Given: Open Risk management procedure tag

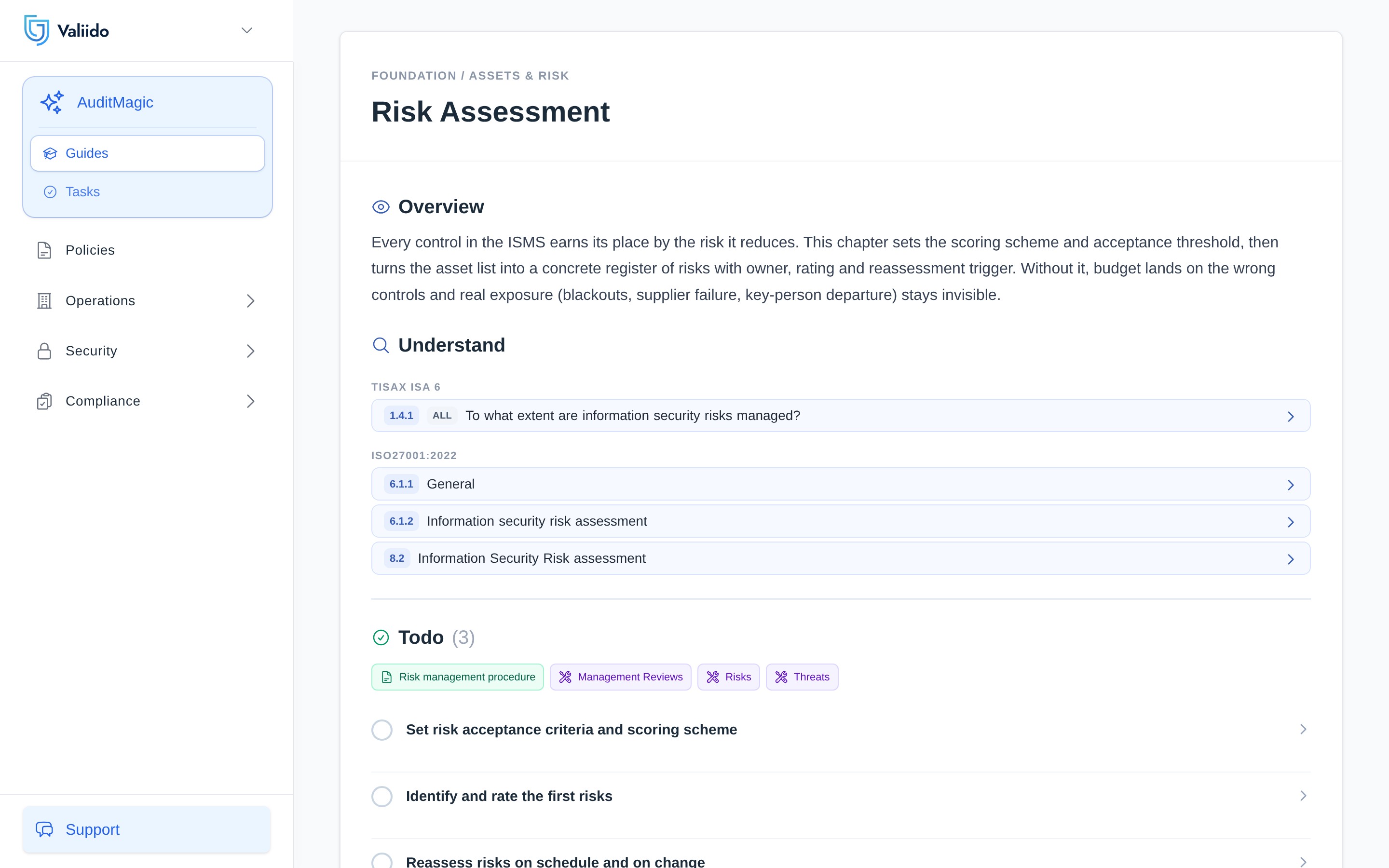Looking at the screenshot, I should 457,677.
